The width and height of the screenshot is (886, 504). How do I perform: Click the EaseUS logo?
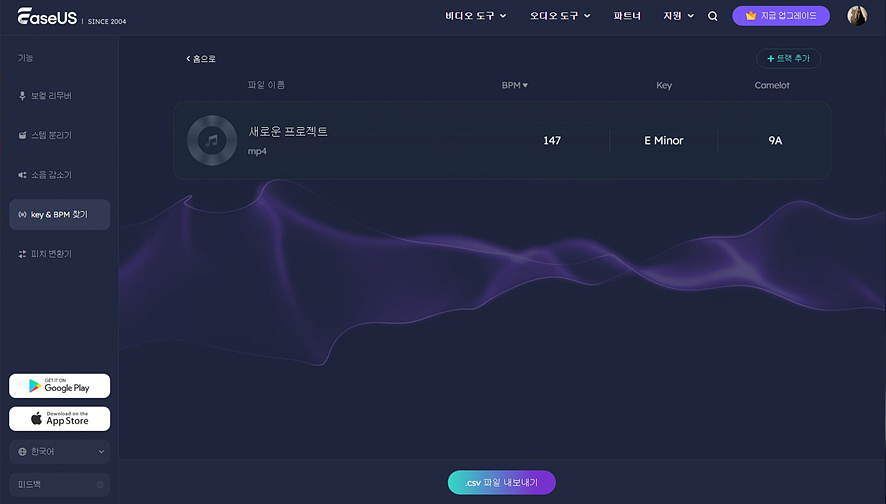48,16
